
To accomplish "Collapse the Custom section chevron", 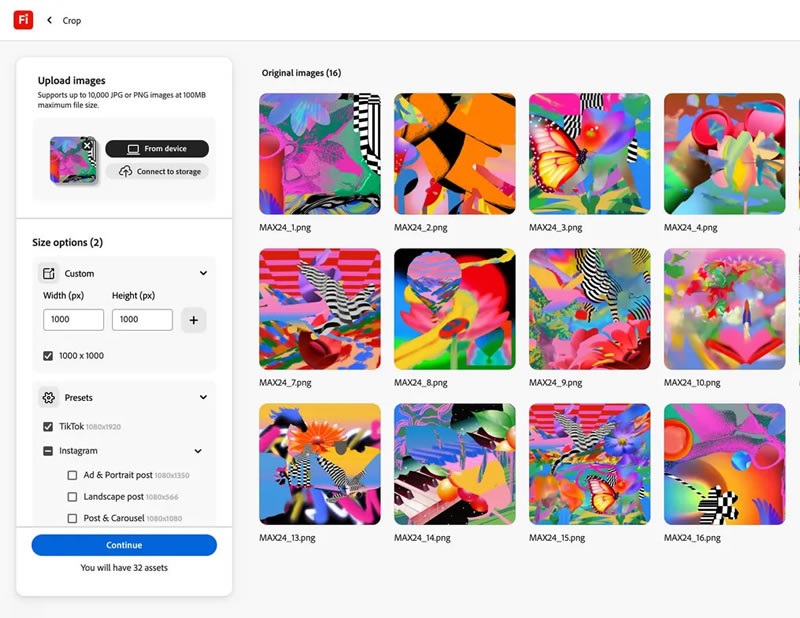I will (203, 273).
